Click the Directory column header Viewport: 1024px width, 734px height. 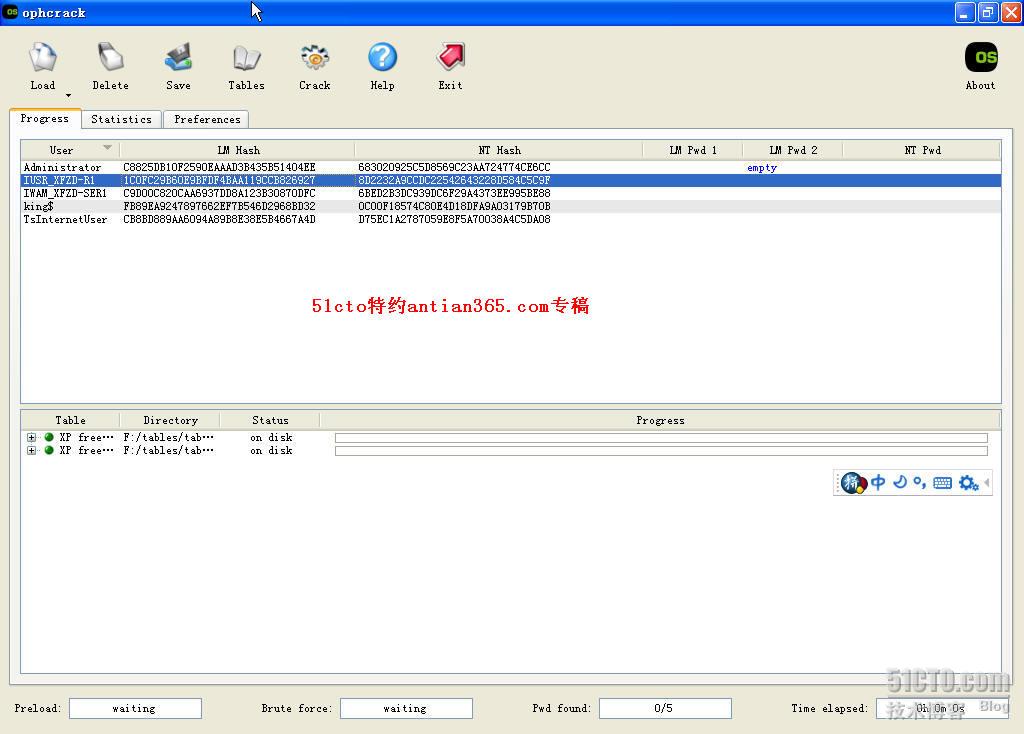(170, 420)
